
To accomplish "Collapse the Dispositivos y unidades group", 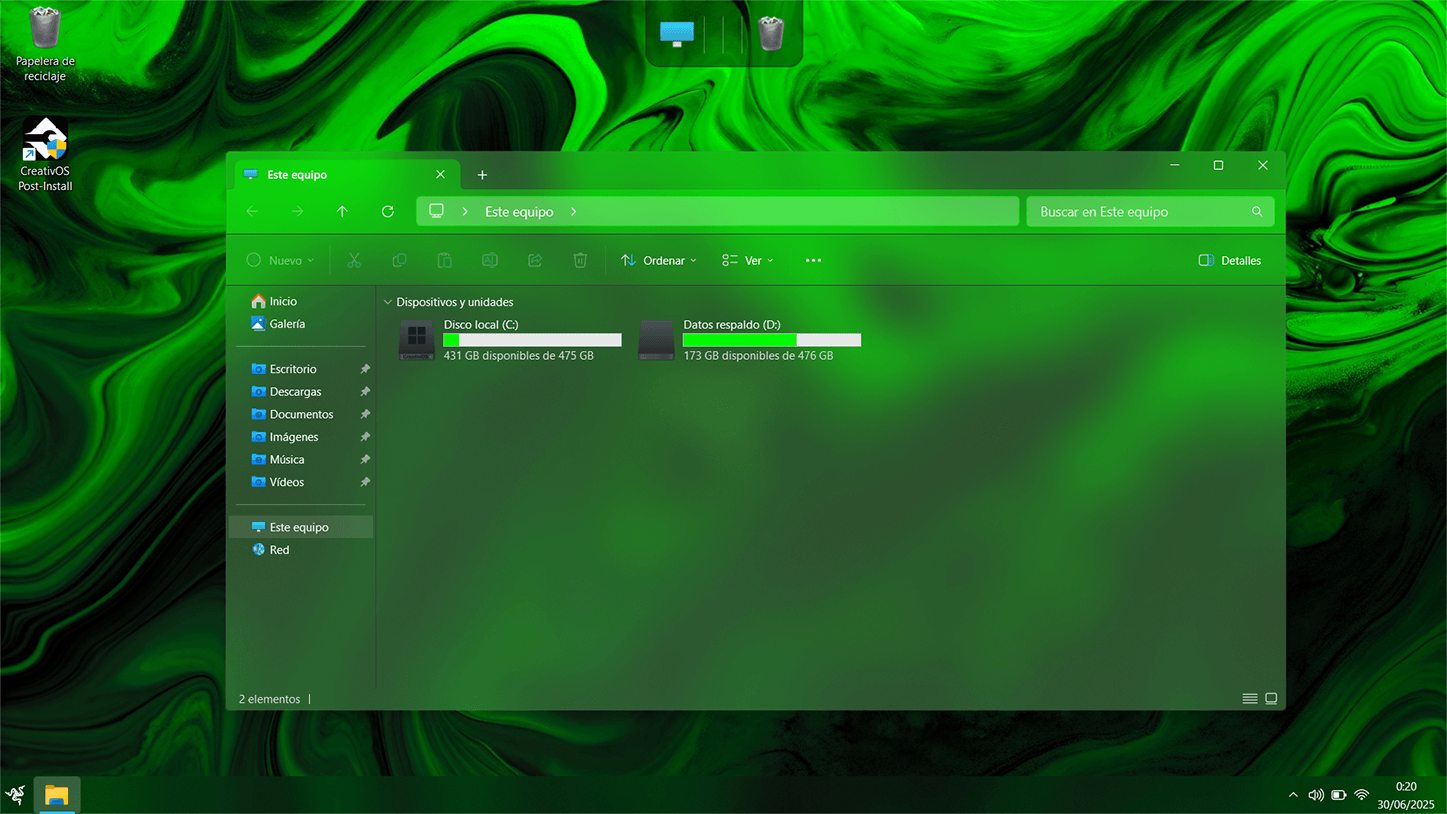I will (388, 302).
